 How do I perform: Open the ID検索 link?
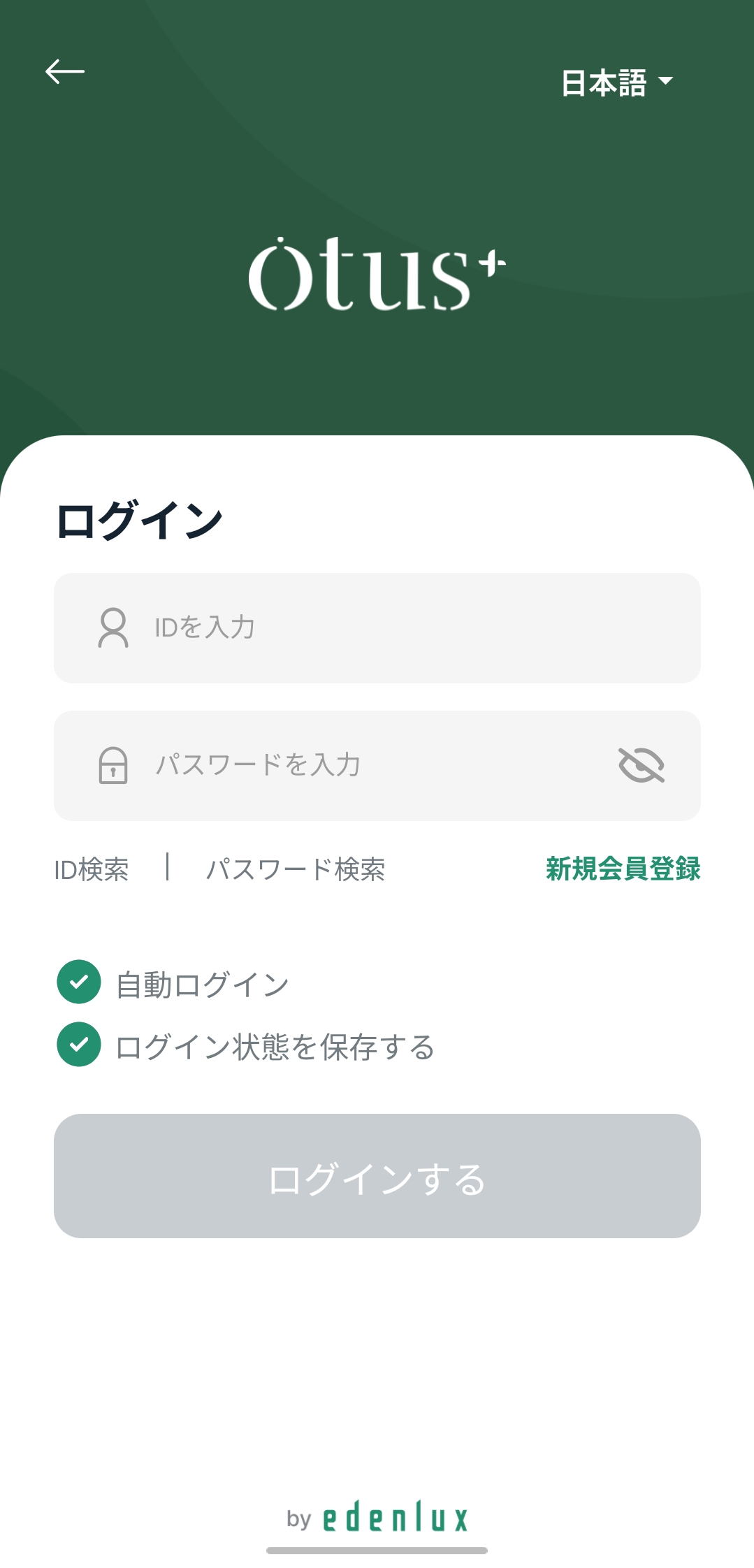point(92,869)
